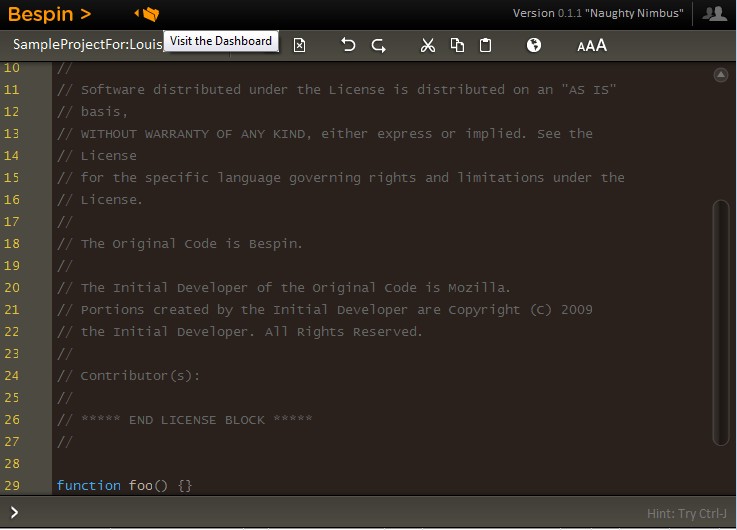This screenshot has width=737, height=530.
Task: Click the collaboration users icon
Action: [714, 14]
